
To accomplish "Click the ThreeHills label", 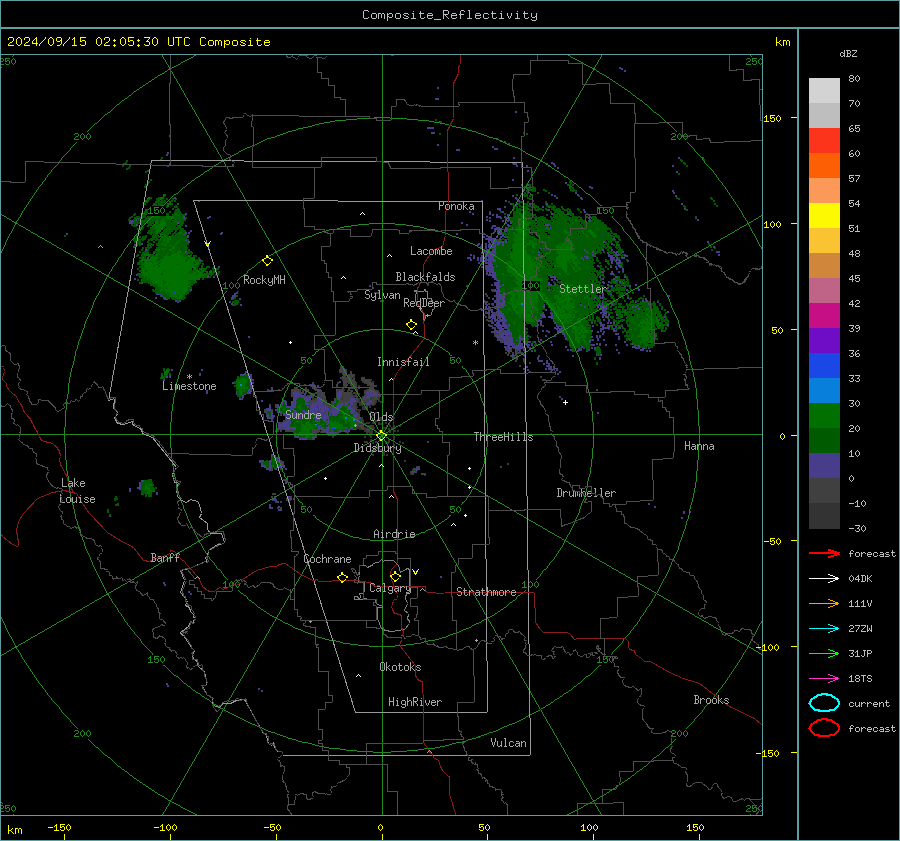I will click(503, 437).
